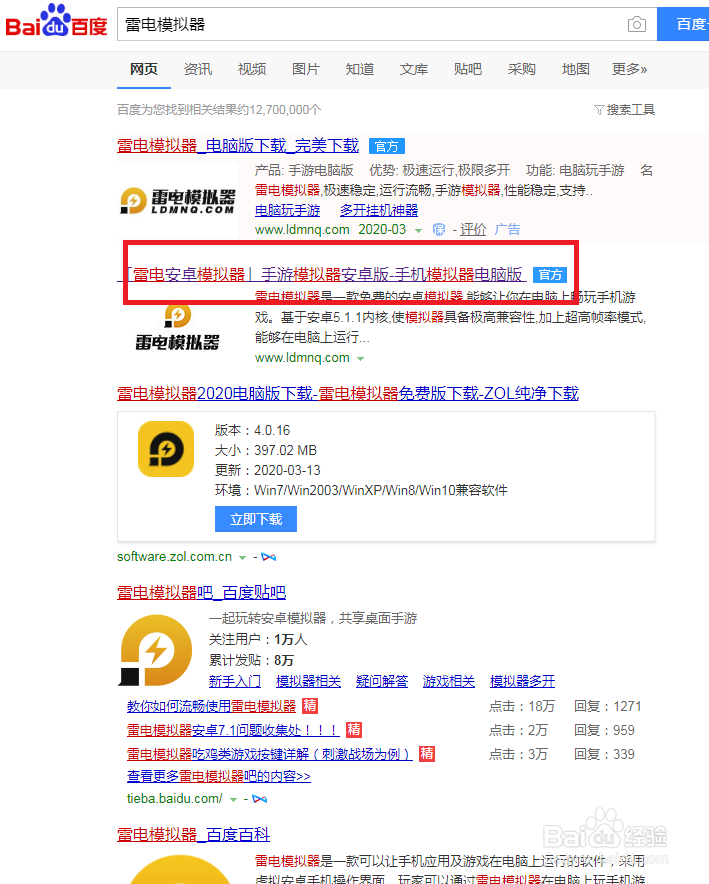The width and height of the screenshot is (709, 884).
Task: Switch to the 视频 tab
Action: point(252,69)
